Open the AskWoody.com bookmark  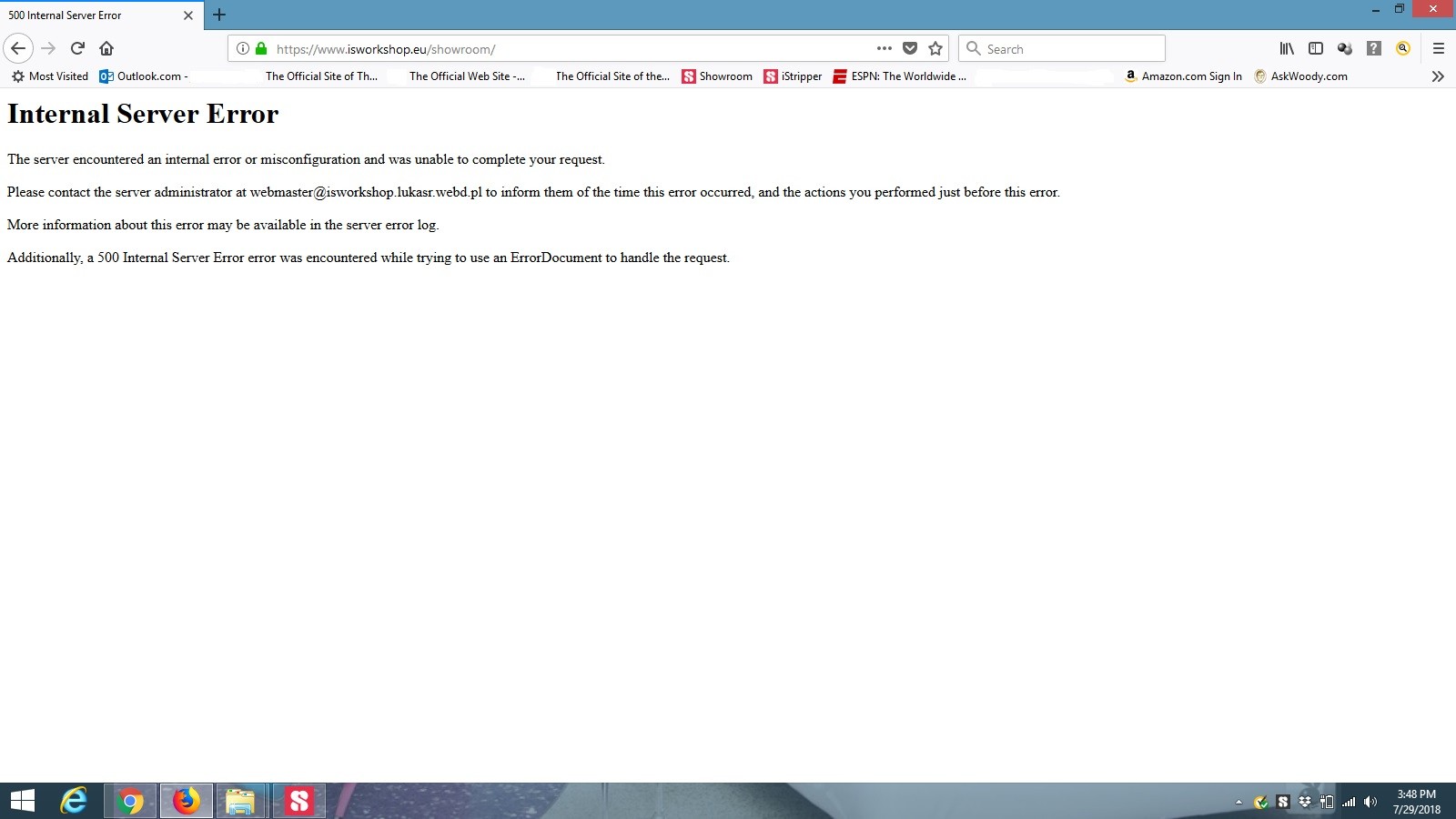[x=1300, y=76]
